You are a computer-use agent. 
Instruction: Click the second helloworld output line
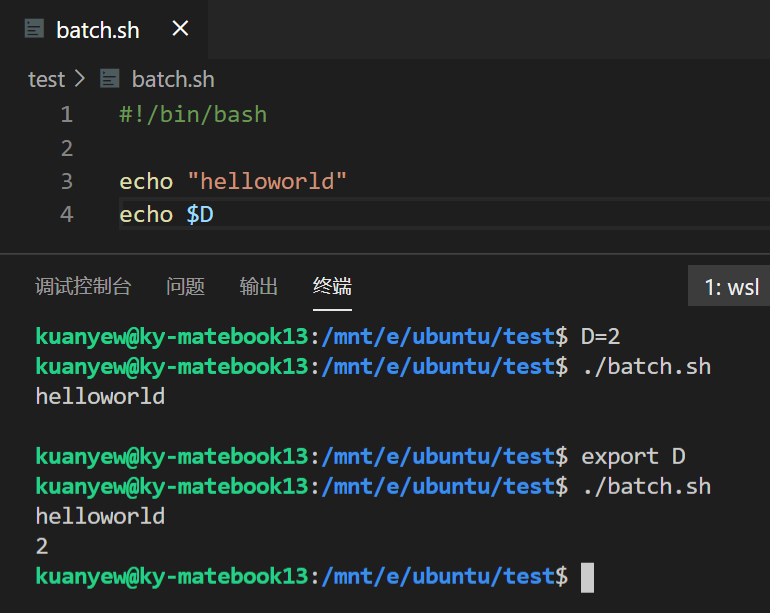[x=100, y=517]
